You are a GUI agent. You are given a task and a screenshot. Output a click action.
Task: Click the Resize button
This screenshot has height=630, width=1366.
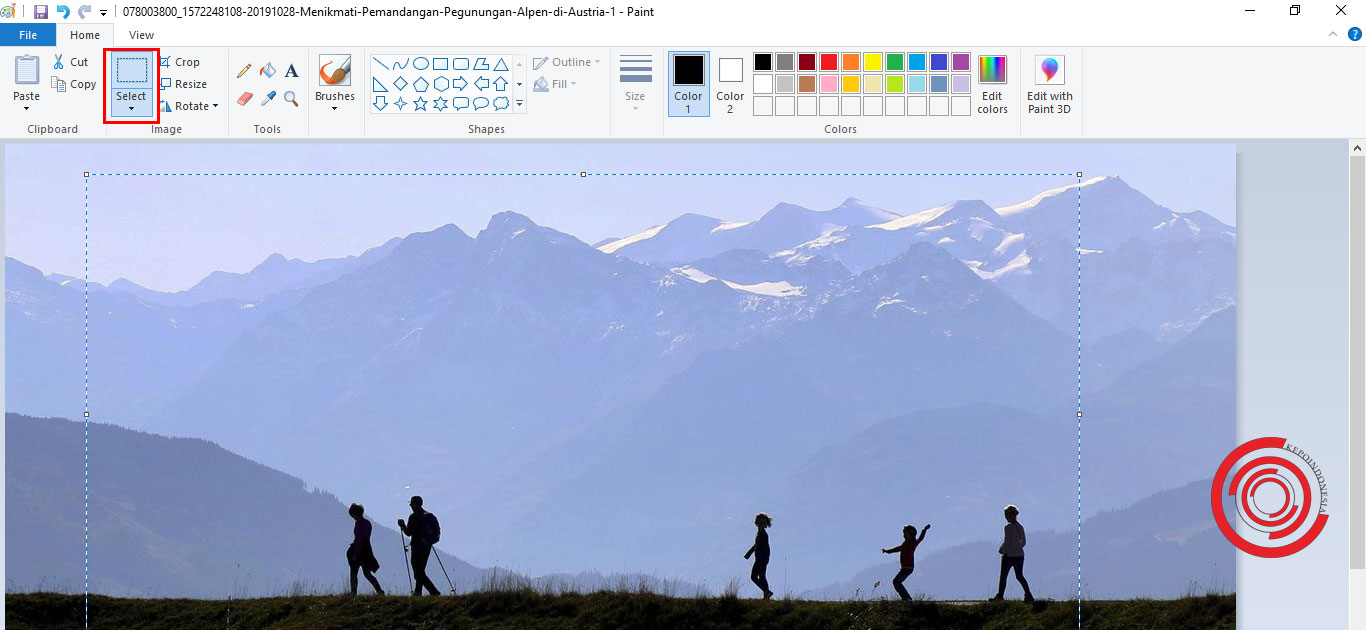coord(186,83)
